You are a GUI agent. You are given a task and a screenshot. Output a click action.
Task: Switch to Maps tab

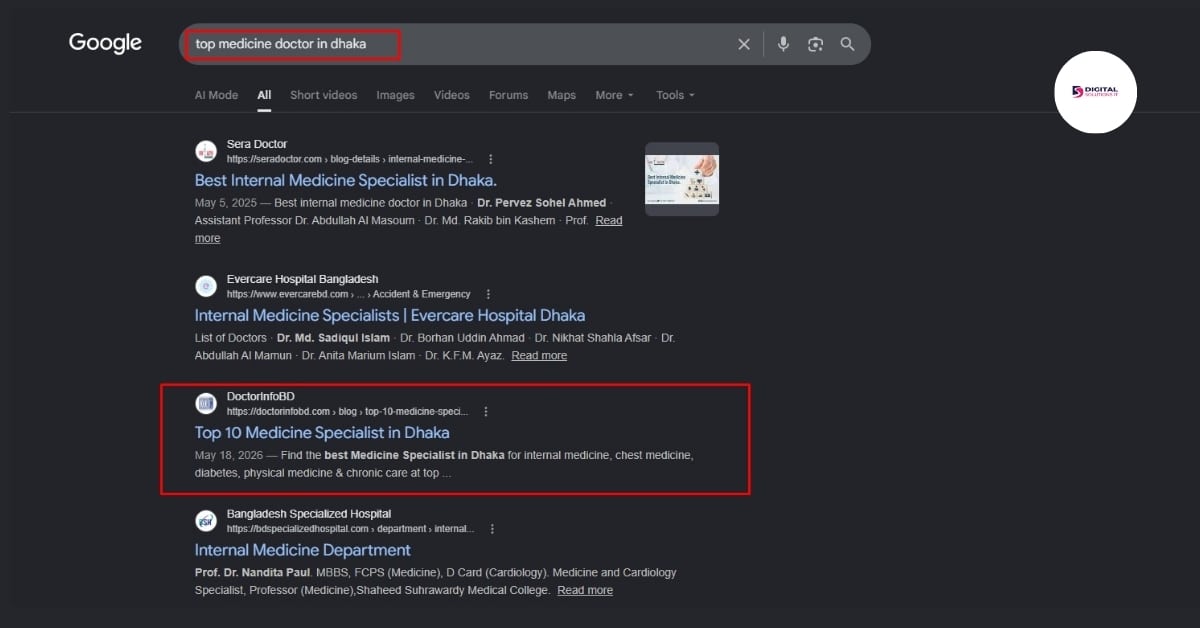(x=561, y=95)
